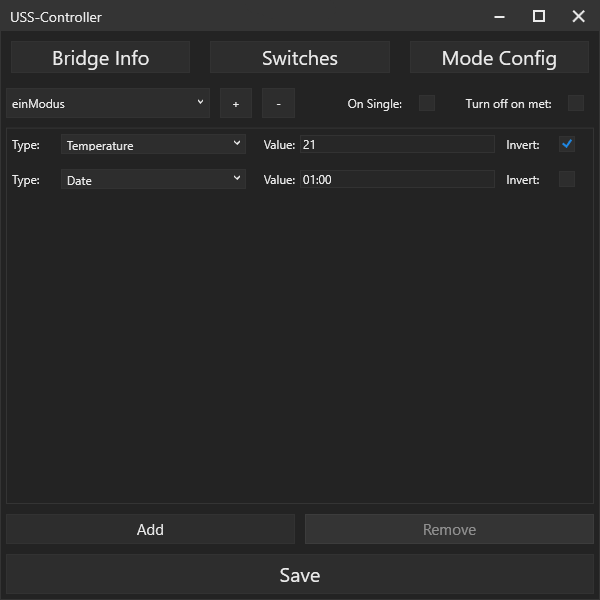The width and height of the screenshot is (600, 600).
Task: Click the Add condition button
Action: (150, 529)
